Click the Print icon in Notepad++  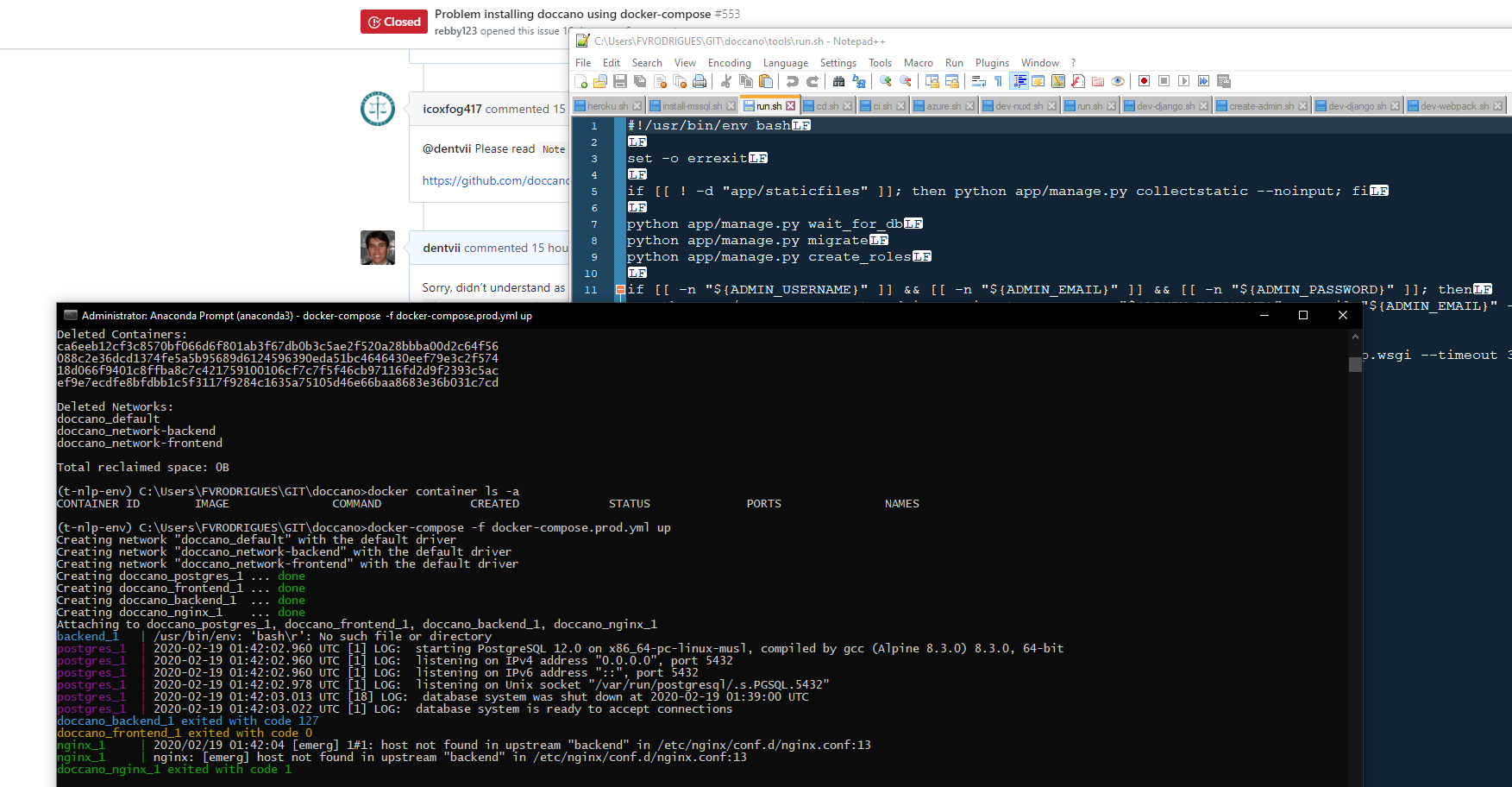coord(698,81)
